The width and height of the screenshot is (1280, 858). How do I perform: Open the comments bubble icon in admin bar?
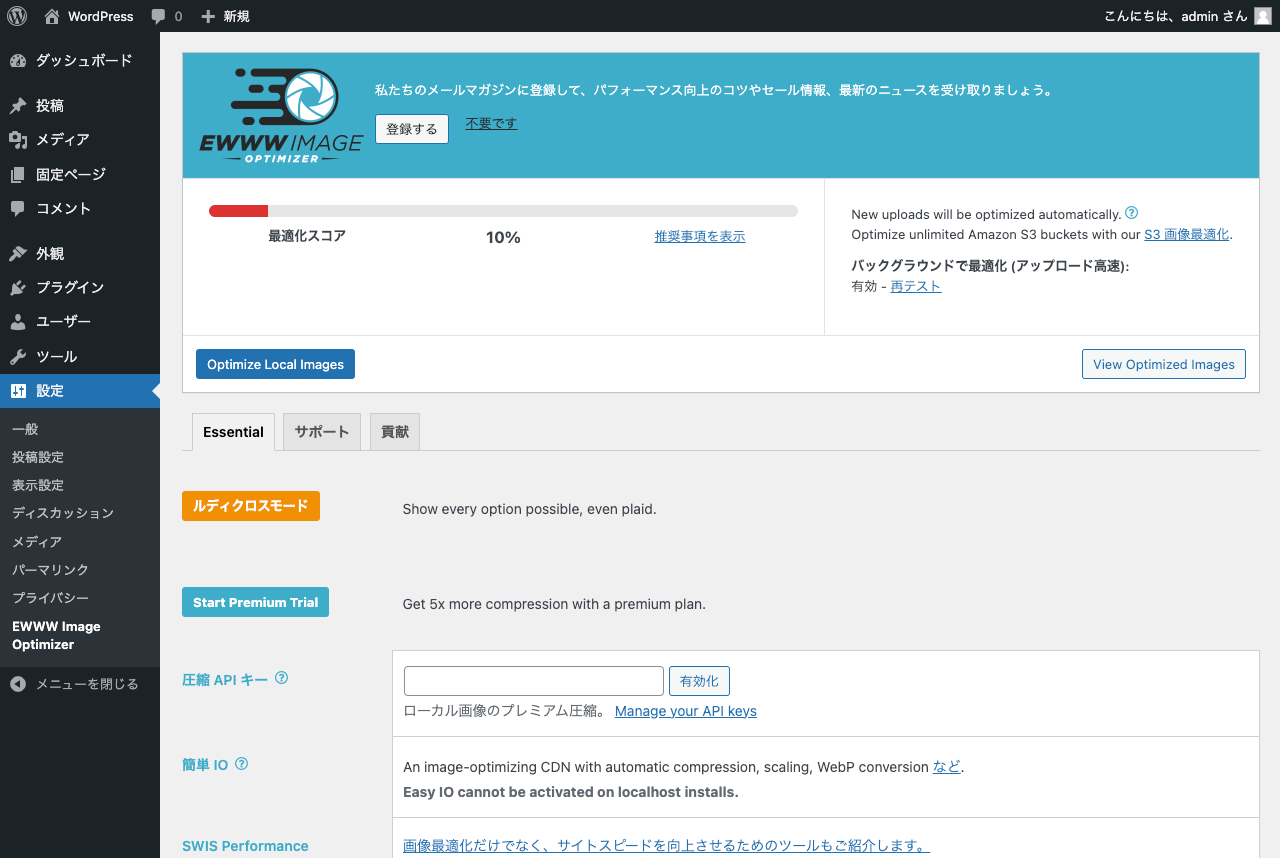pos(158,16)
